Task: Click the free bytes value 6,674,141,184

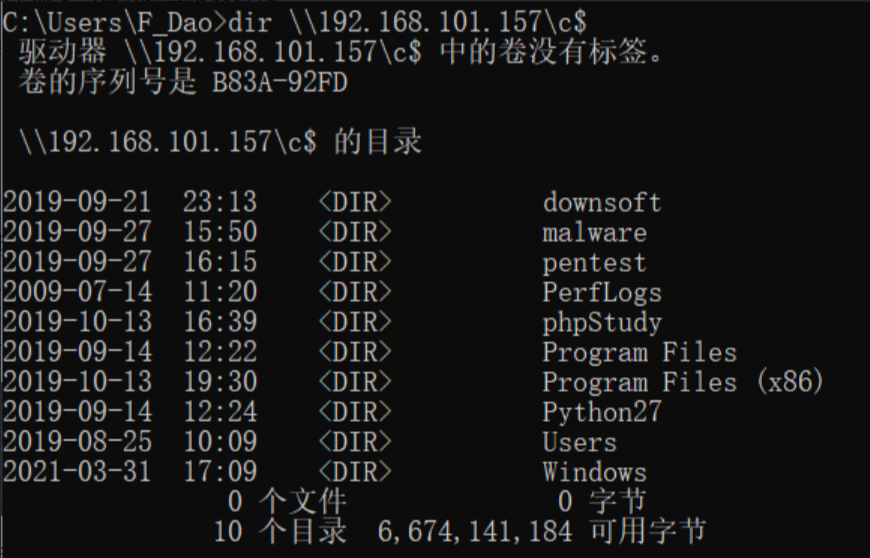Action: (x=474, y=531)
